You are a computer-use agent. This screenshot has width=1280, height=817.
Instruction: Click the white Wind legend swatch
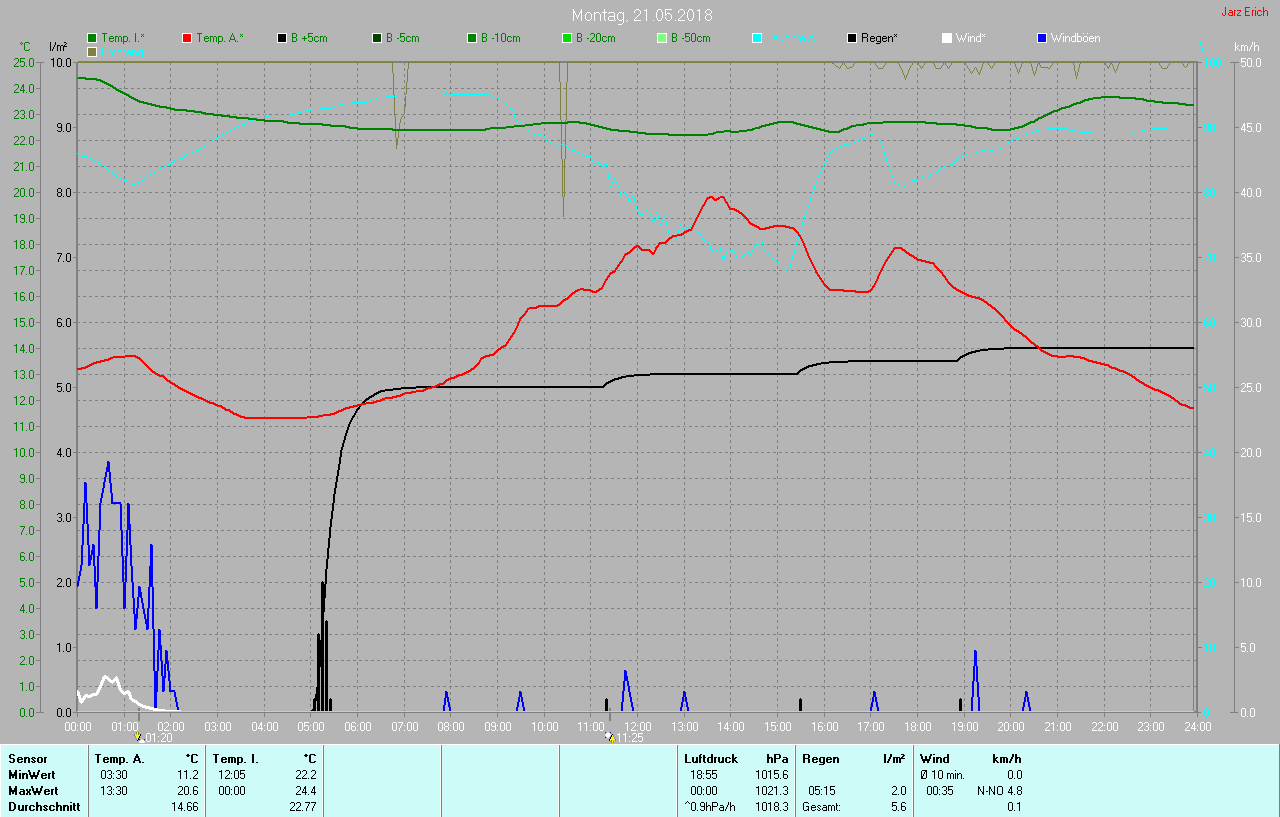947,38
